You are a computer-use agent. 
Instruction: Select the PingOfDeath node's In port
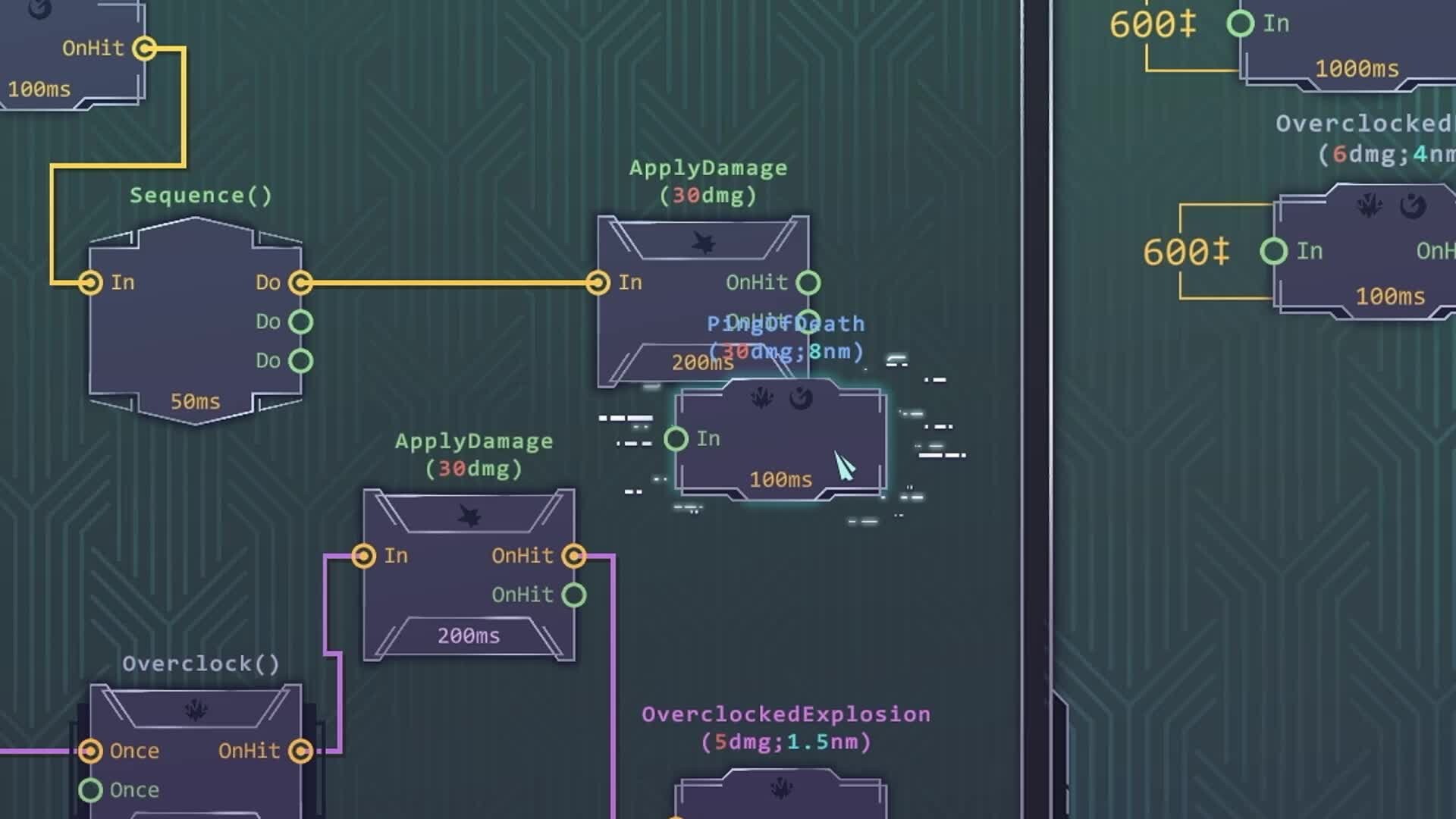(x=676, y=439)
